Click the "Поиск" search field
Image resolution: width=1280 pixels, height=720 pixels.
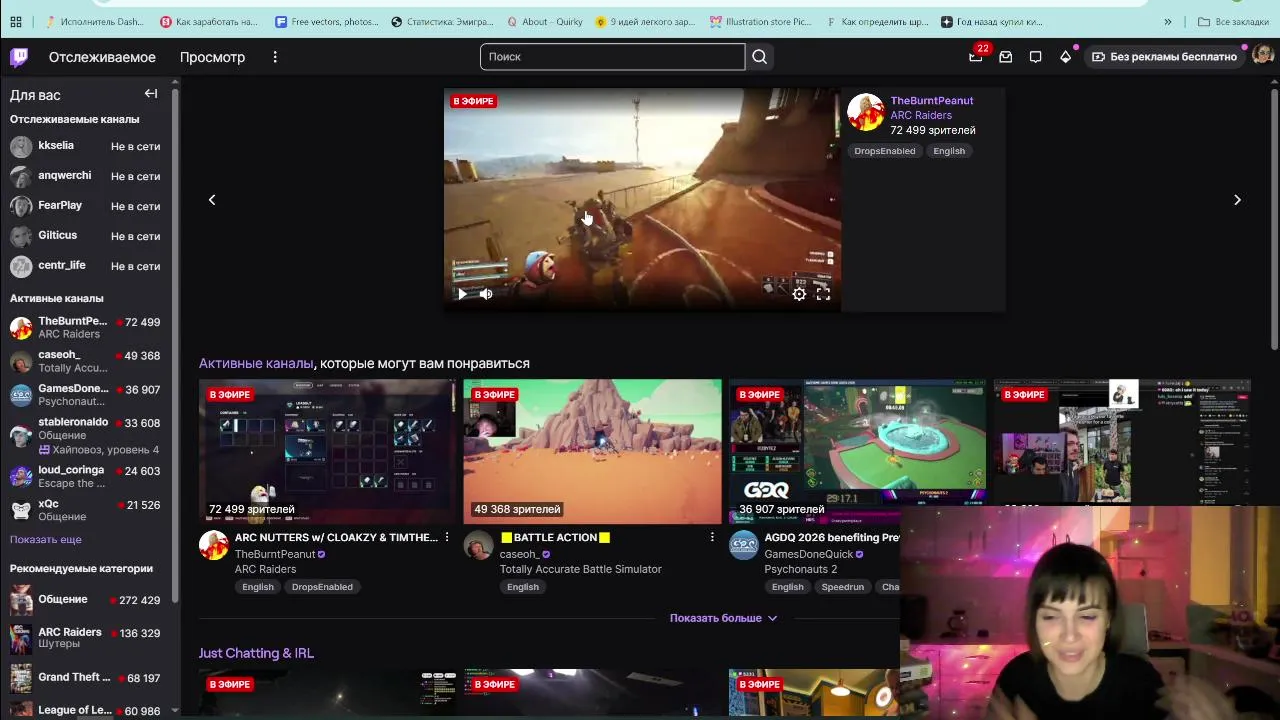pos(612,57)
